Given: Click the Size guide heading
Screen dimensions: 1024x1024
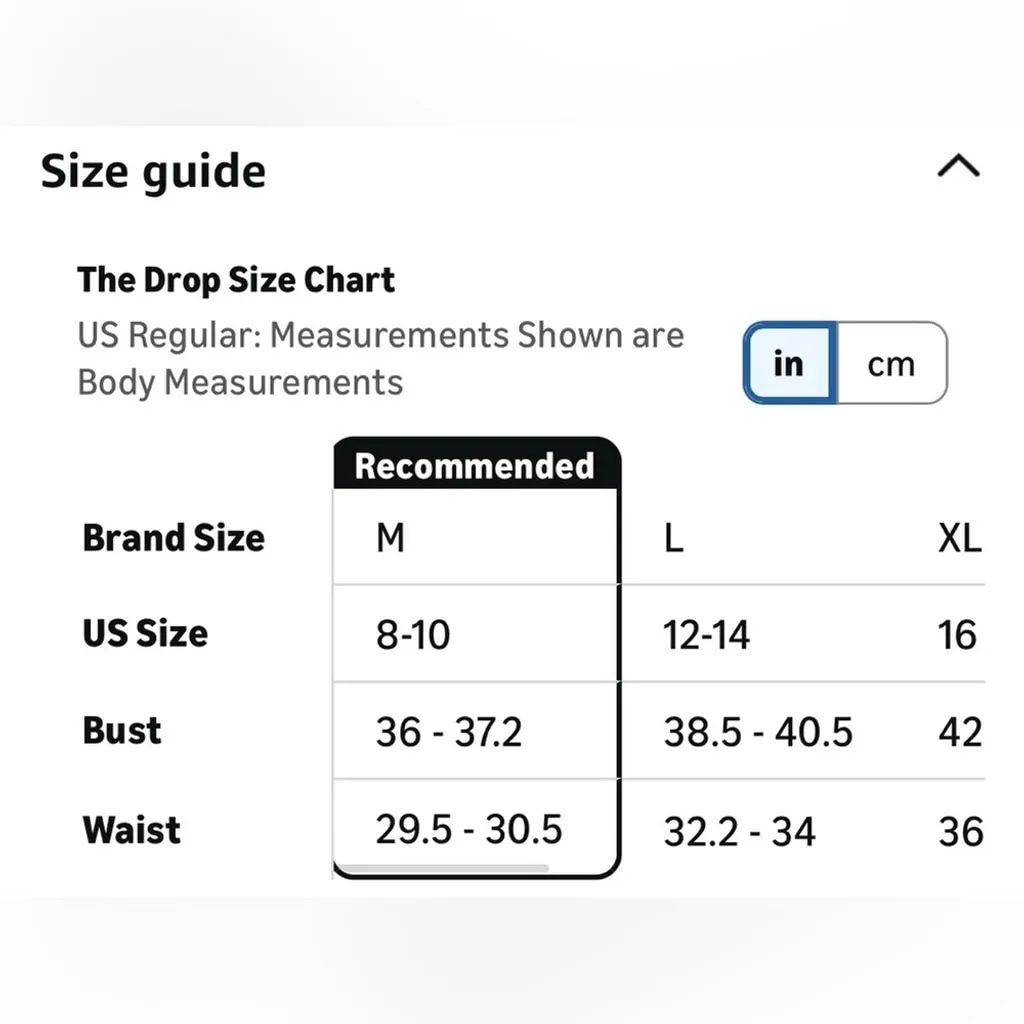Looking at the screenshot, I should coord(153,171).
